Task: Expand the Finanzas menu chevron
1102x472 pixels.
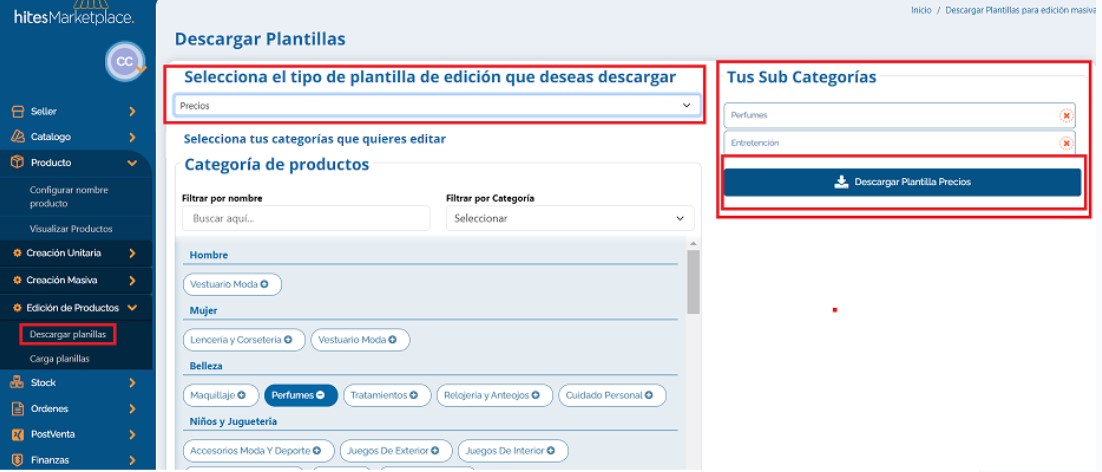Action: tap(132, 460)
